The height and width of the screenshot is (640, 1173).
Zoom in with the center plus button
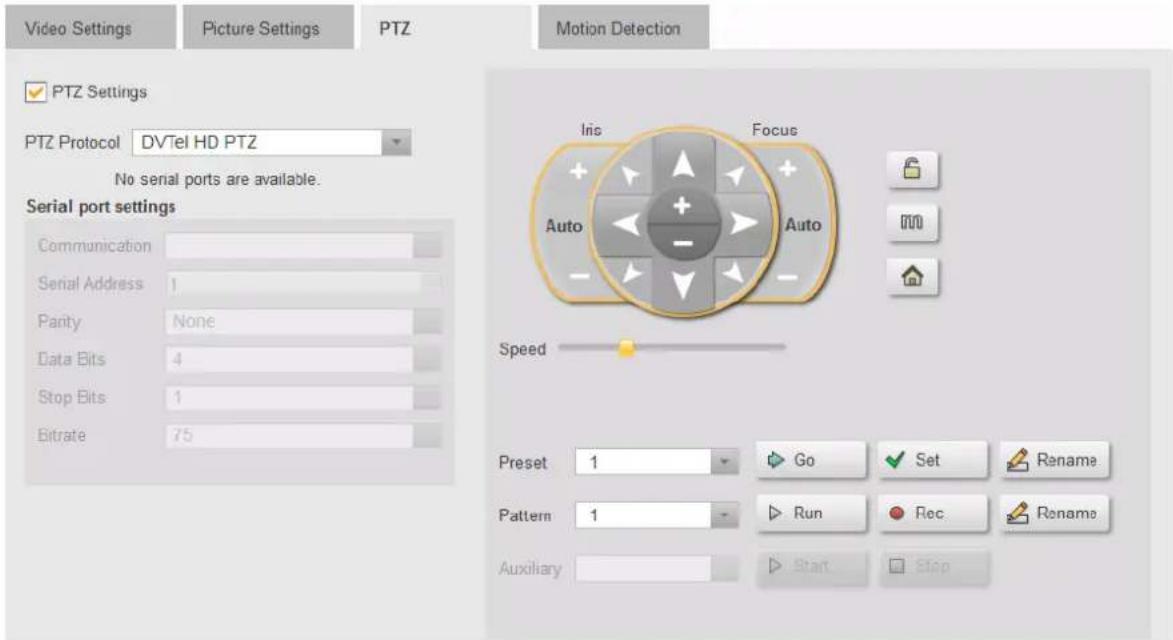coord(682,205)
